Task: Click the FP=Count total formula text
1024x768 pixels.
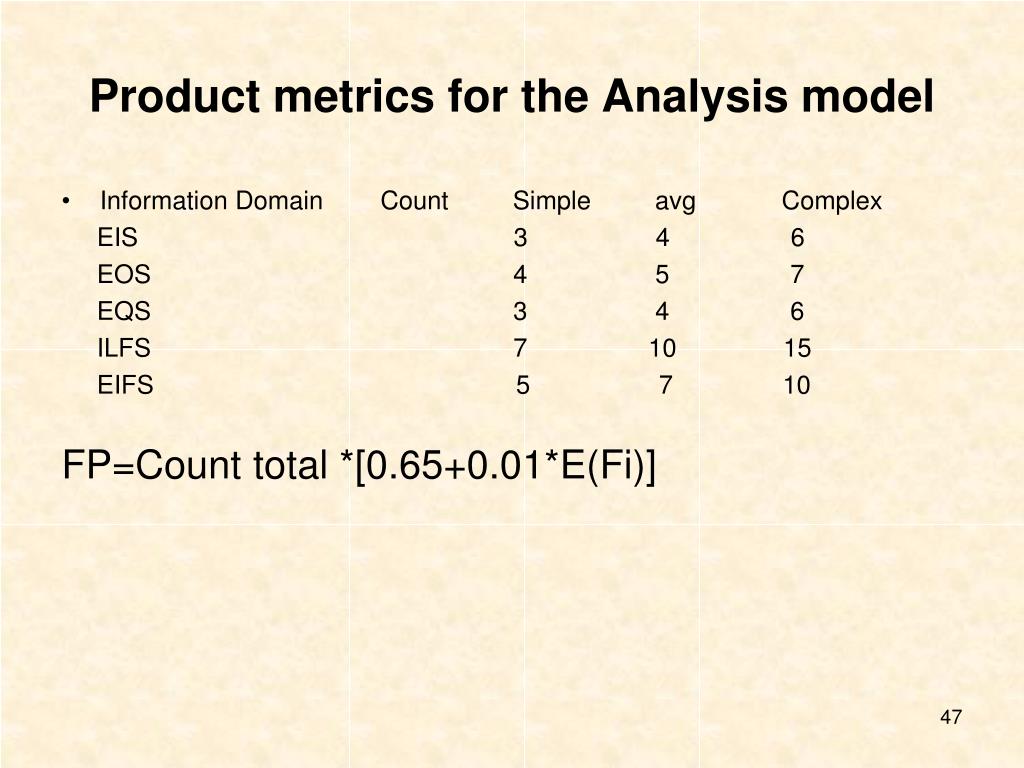Action: click(x=359, y=466)
